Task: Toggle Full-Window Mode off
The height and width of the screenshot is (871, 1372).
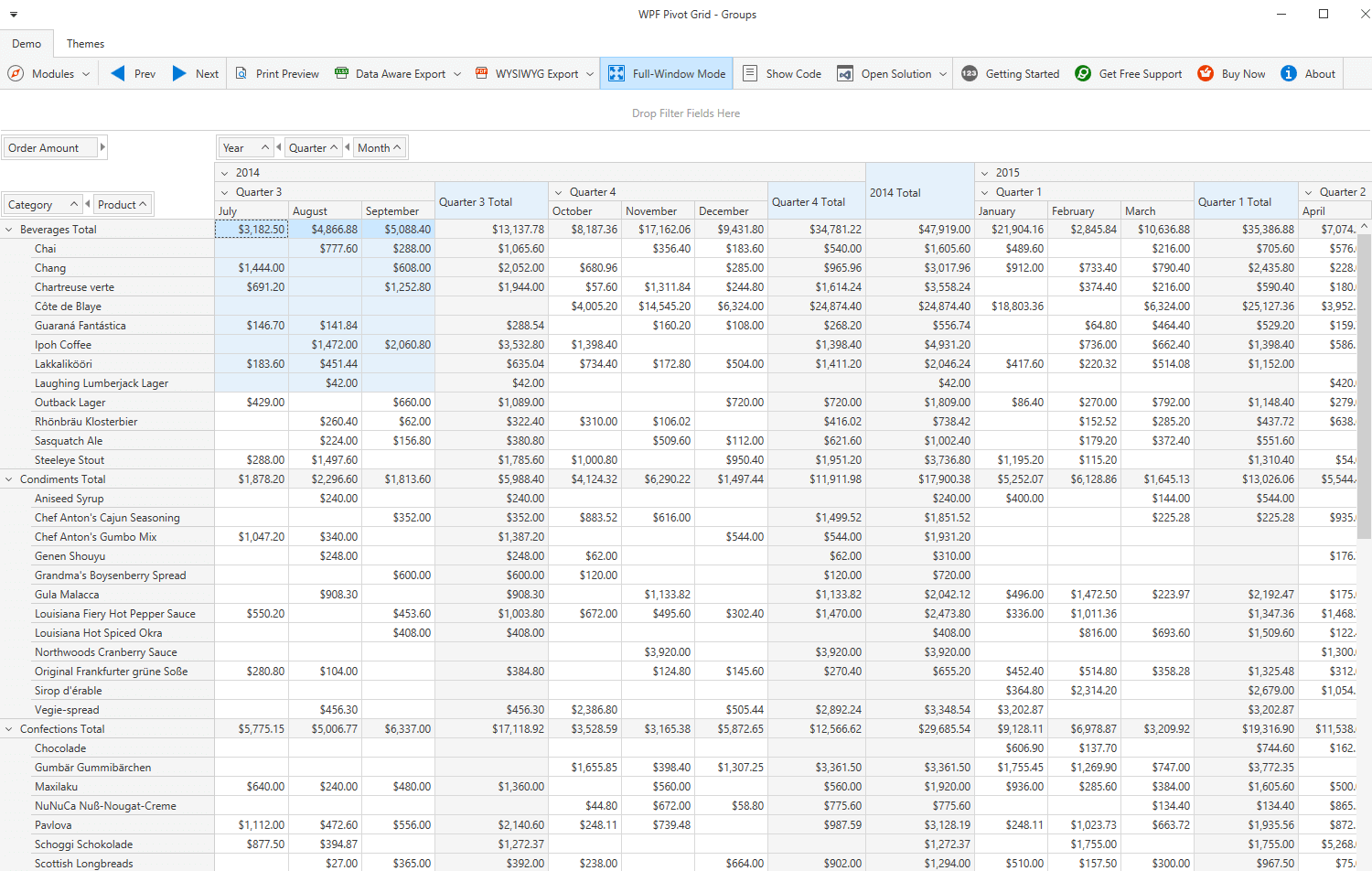Action: point(666,73)
